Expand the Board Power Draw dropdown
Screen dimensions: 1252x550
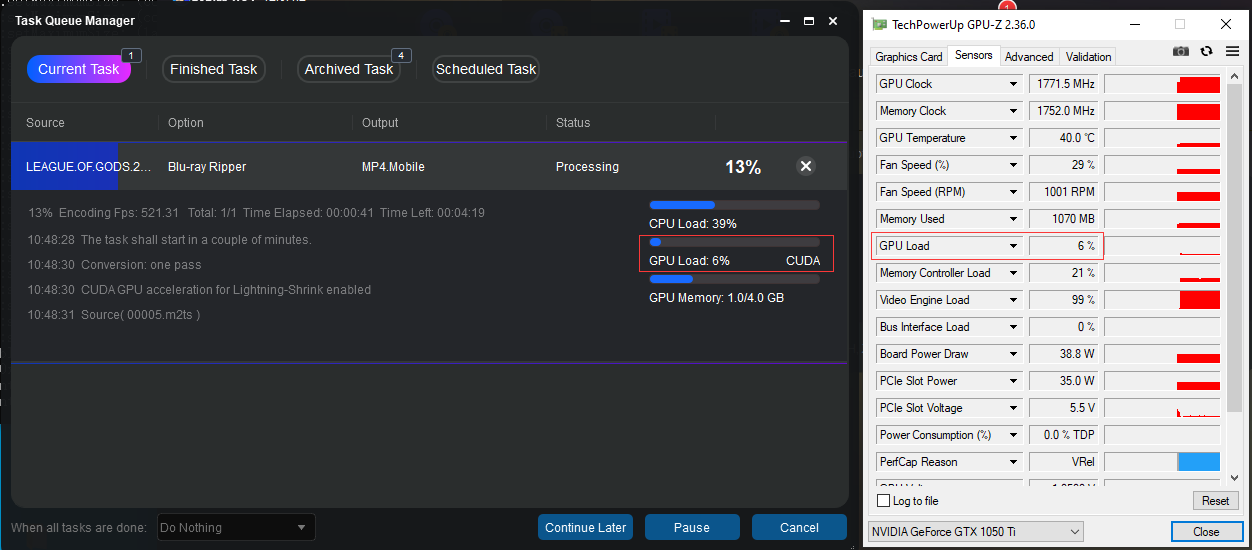pyautogui.click(x=1013, y=354)
